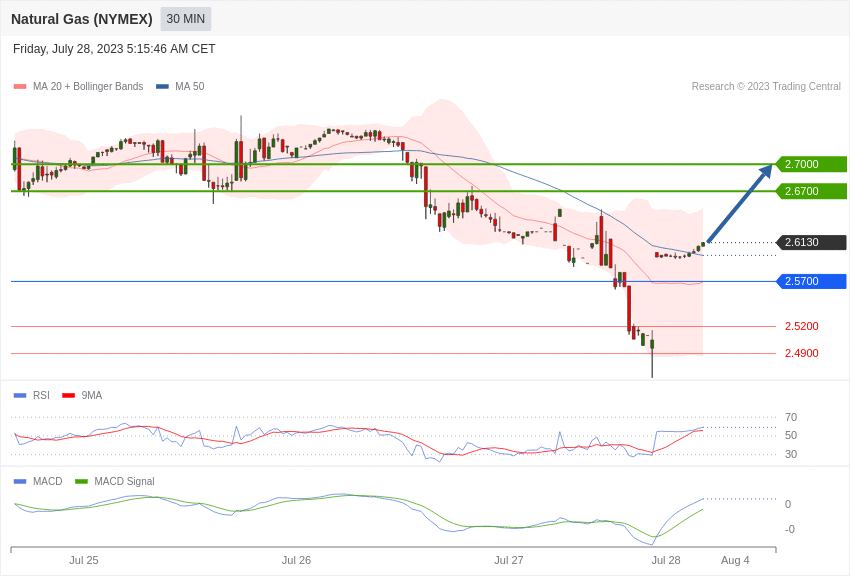Click the MACD axis label -0
Screen dimensions: 850x576
tap(789, 529)
